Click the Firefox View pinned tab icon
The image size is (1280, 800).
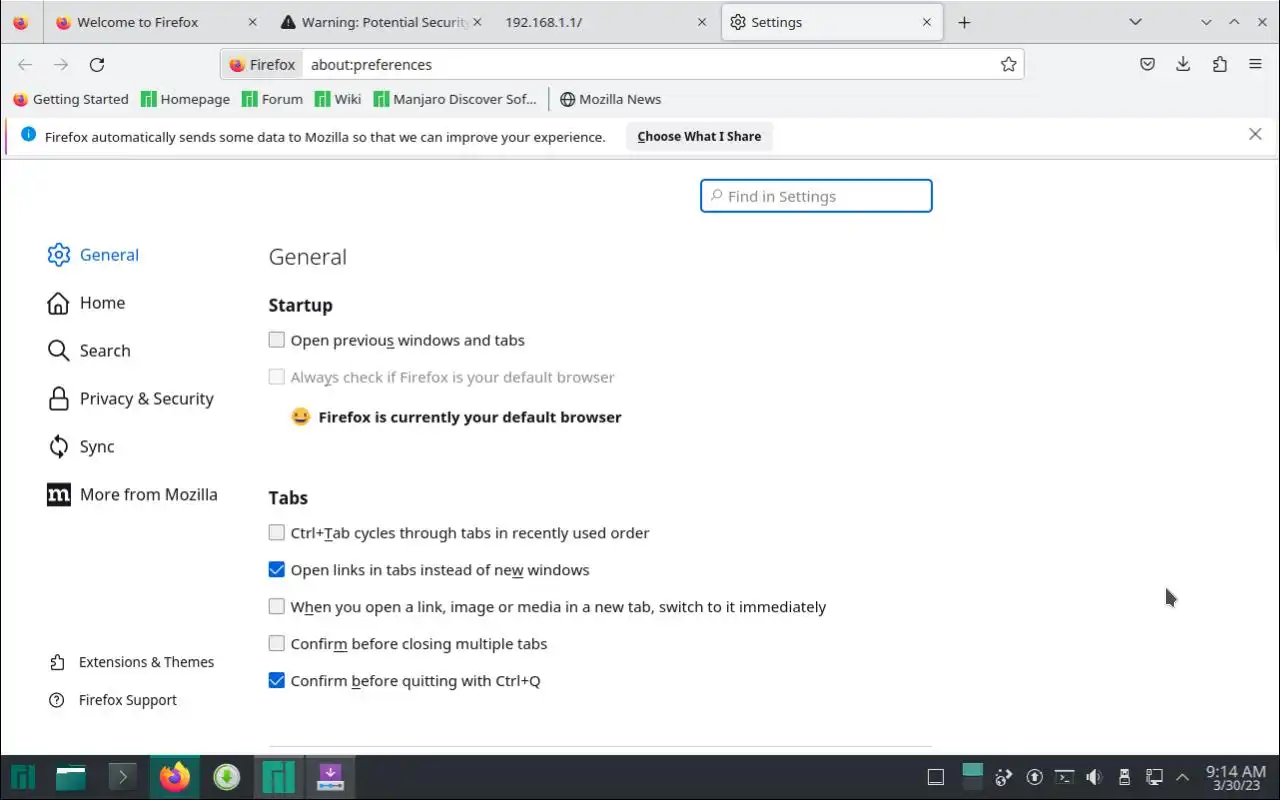21,22
